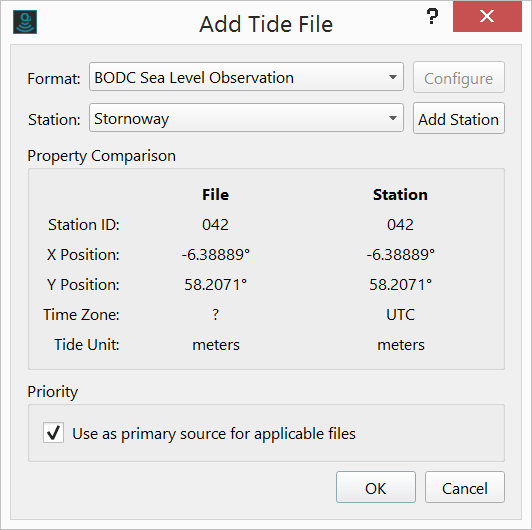Click the station Y Position value 58.2071°
The height and width of the screenshot is (530, 532).
(x=400, y=284)
